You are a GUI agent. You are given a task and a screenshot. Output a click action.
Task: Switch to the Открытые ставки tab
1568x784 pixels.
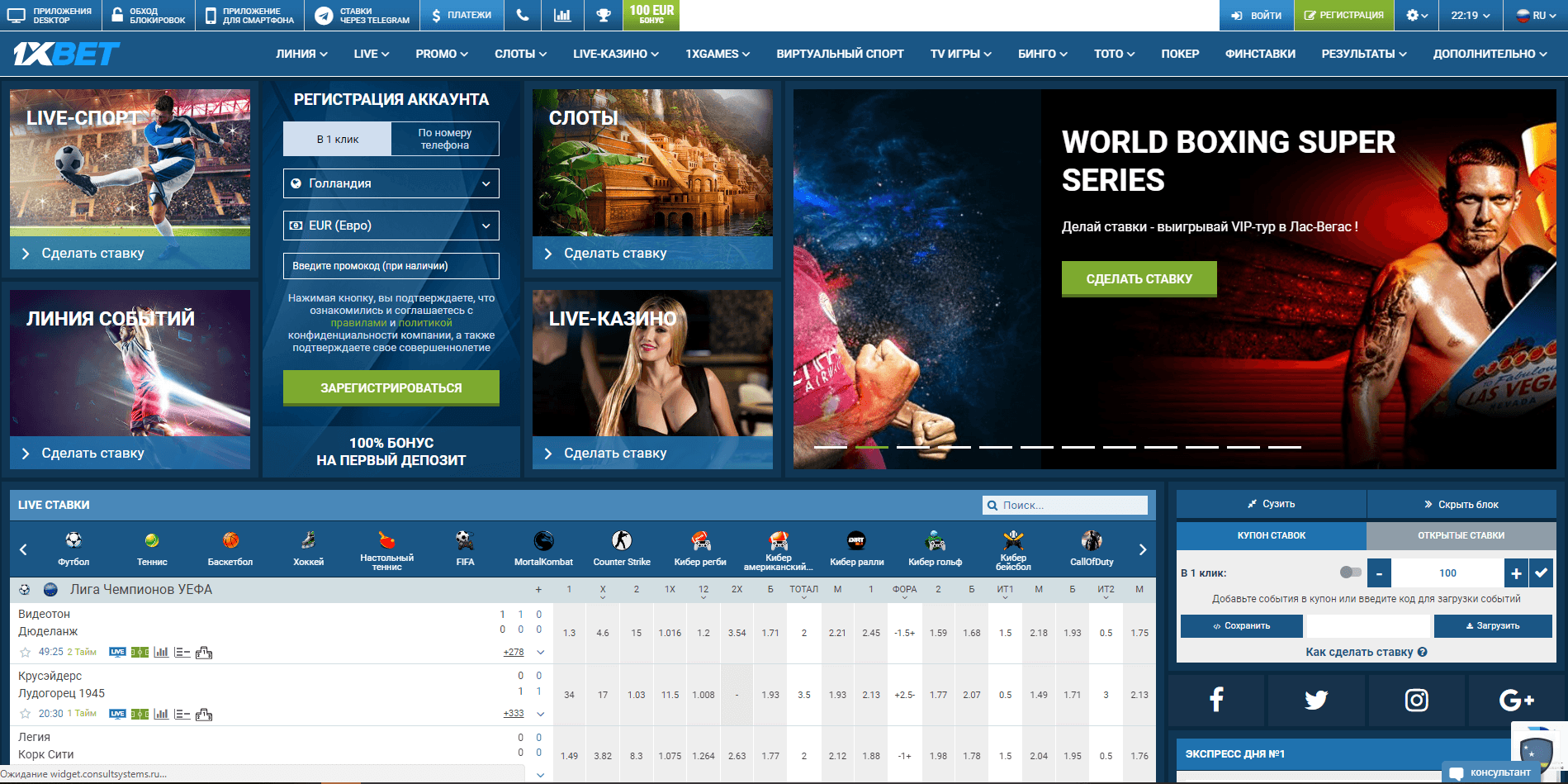tap(1461, 535)
